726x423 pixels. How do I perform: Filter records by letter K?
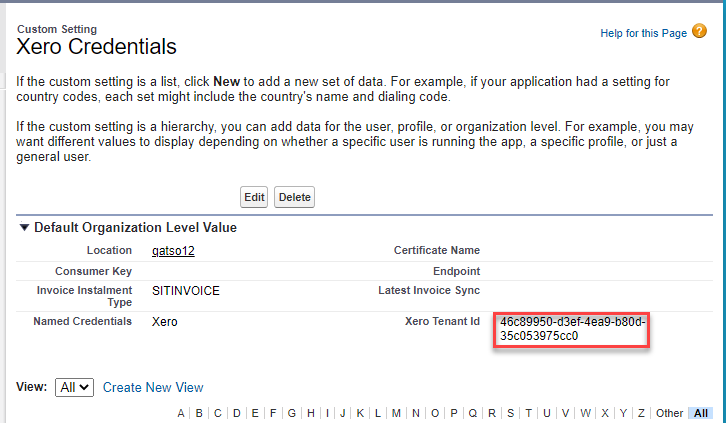pos(360,413)
